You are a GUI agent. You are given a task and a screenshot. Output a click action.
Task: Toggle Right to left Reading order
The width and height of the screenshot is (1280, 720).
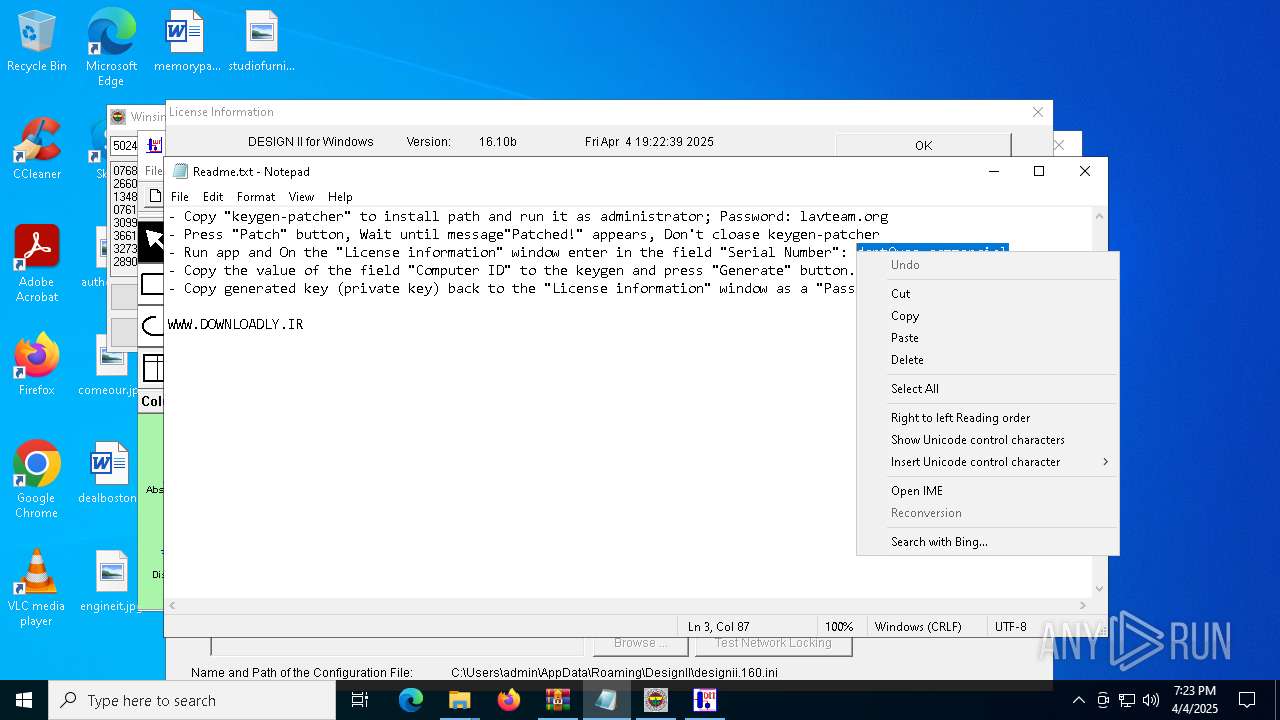988,418
